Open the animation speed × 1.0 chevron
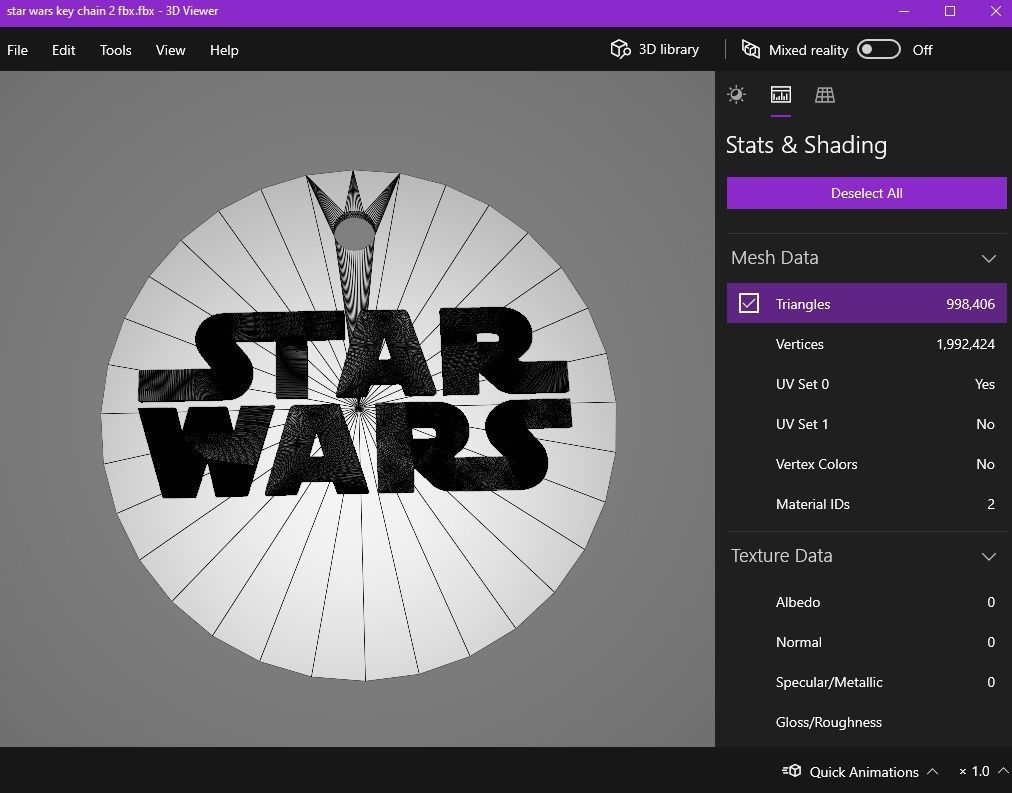 coord(1004,770)
